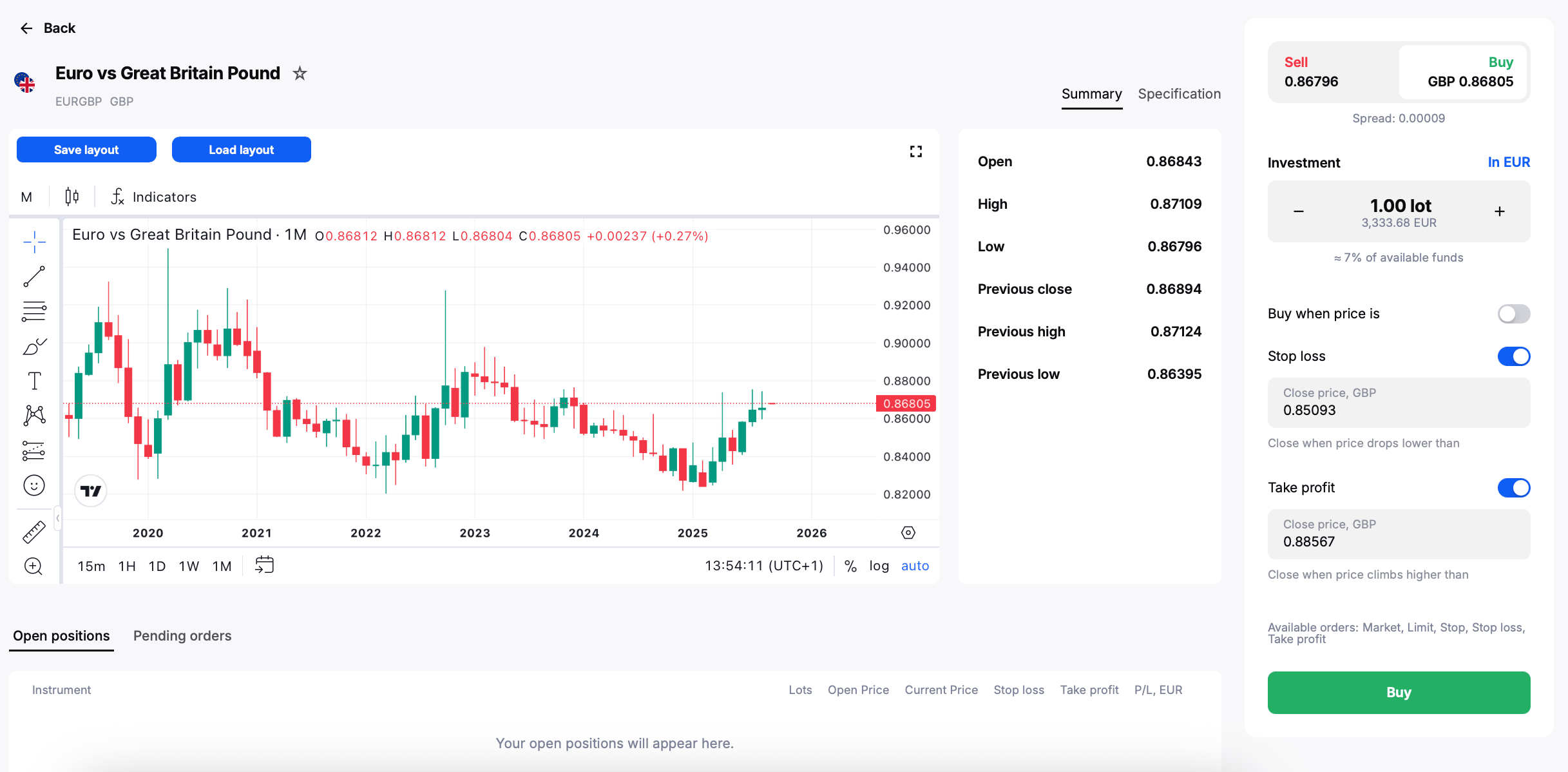
Task: Open fullscreen chart mode
Action: [915, 151]
